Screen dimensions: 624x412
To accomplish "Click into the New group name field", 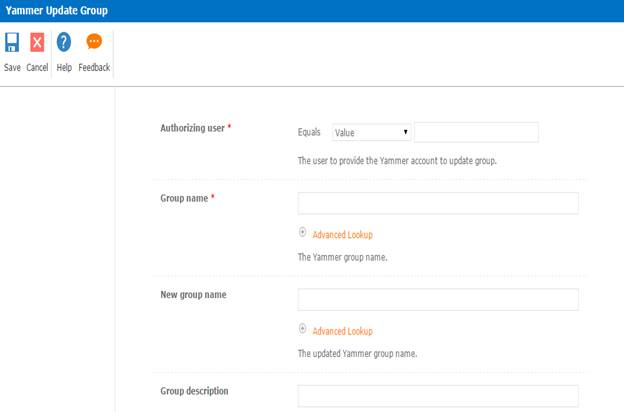I will click(x=438, y=299).
